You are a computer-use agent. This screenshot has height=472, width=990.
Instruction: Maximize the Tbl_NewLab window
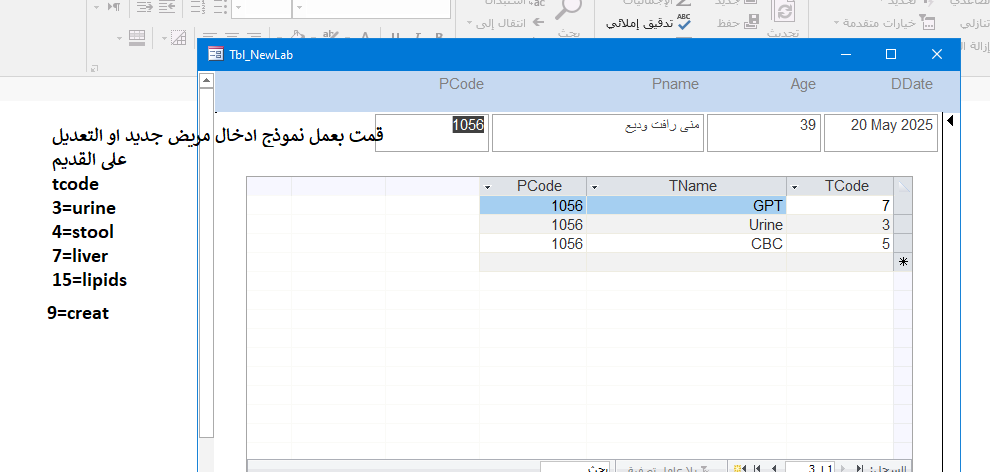coord(891,54)
